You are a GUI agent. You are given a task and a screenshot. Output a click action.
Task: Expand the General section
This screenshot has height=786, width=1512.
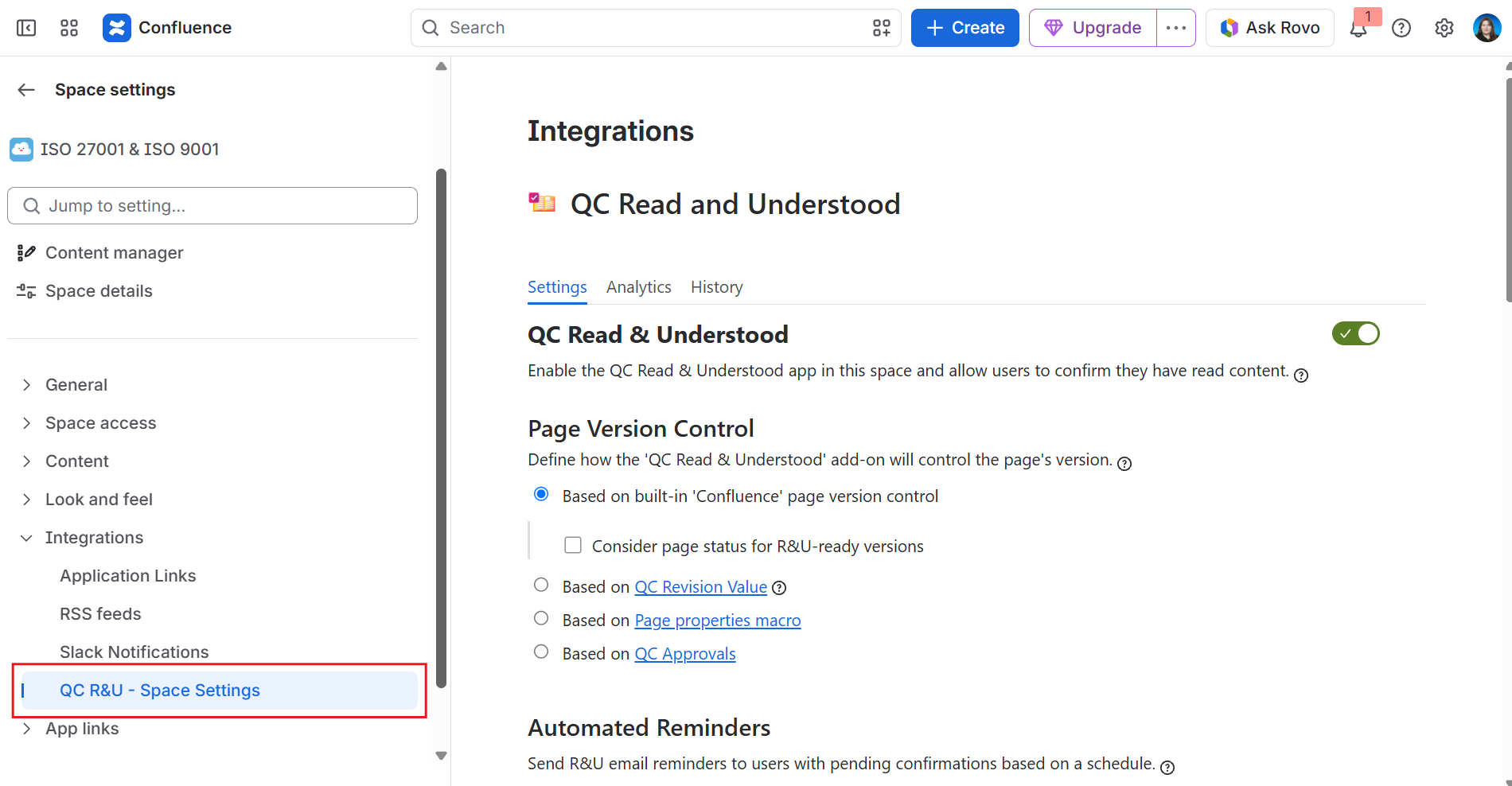tap(26, 385)
